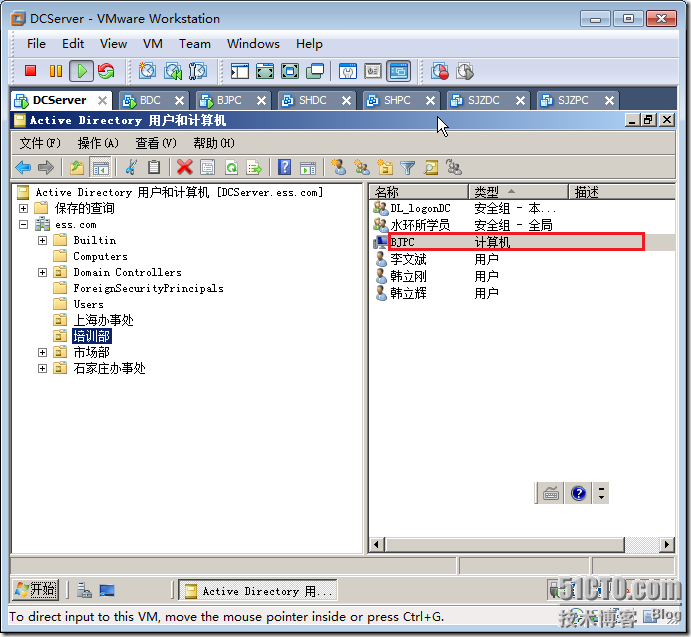Viewport: 691px width, 637px height.
Task: Open the 查看(V) menu
Action: coord(156,143)
